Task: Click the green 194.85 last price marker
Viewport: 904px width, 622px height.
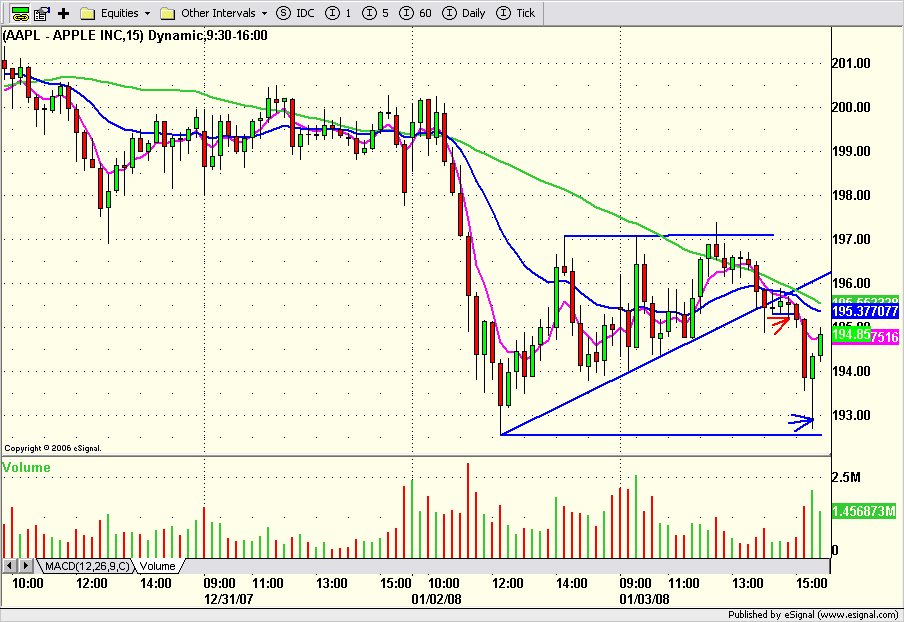Action: 851,334
